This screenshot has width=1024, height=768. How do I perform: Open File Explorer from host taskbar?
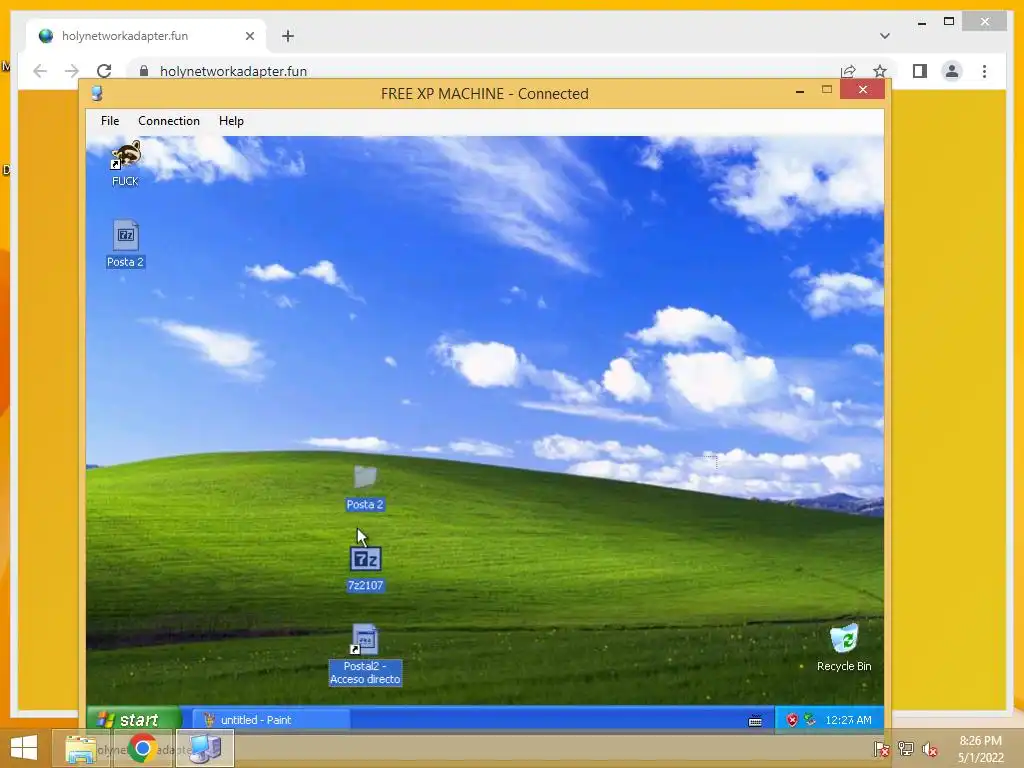(x=81, y=749)
